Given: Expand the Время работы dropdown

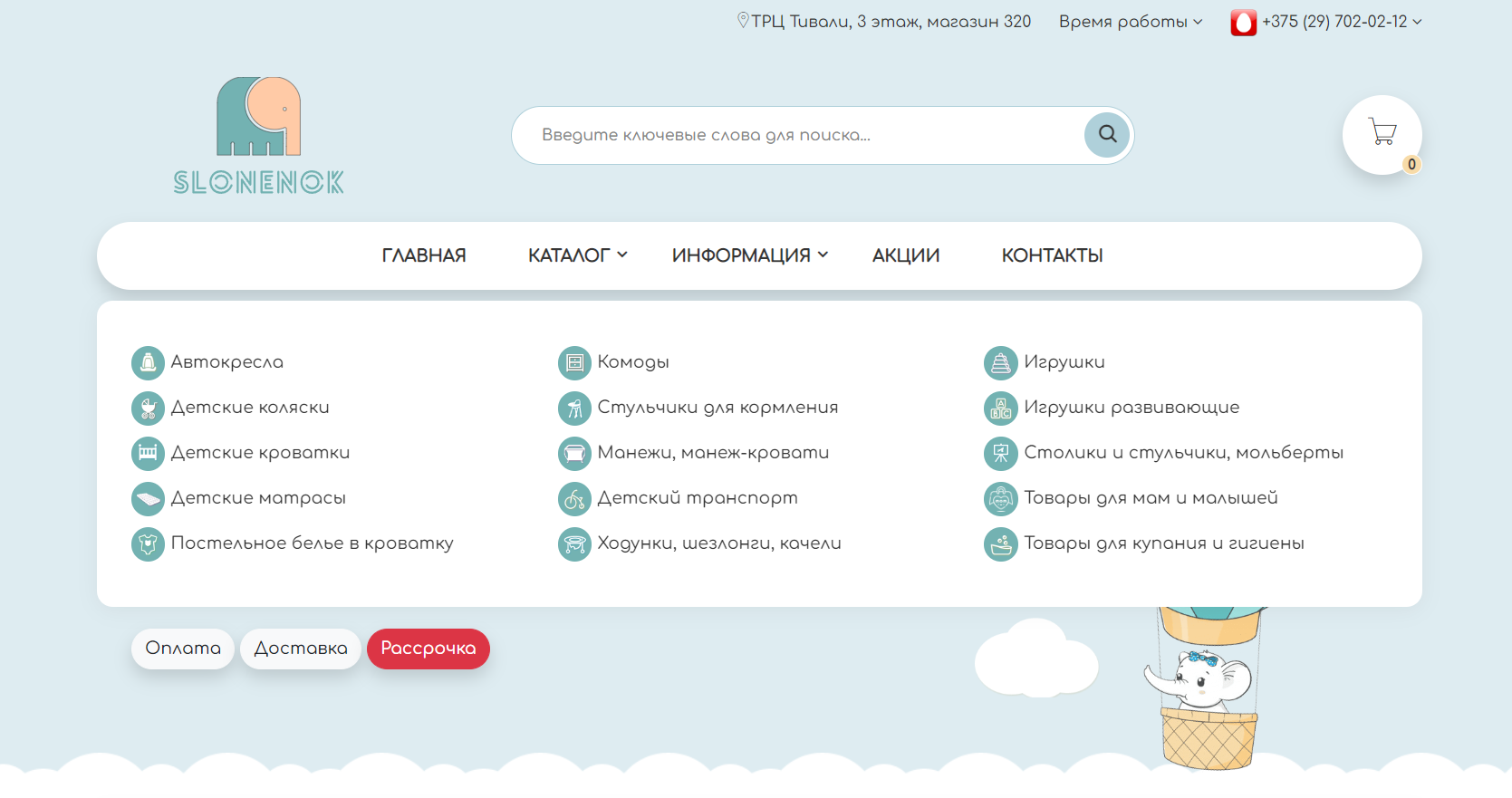Looking at the screenshot, I should [1131, 22].
